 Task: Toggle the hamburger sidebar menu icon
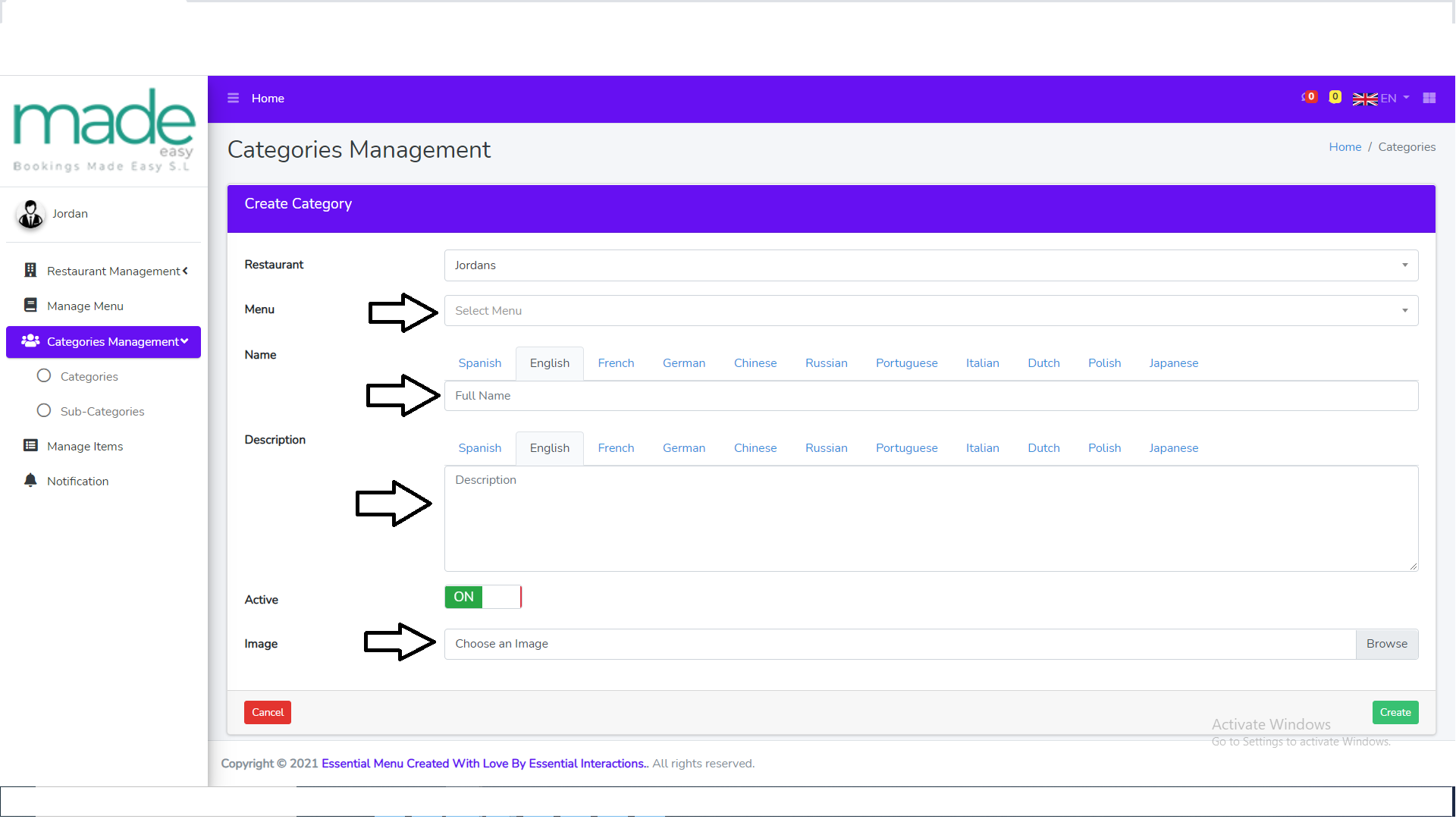[x=233, y=99]
